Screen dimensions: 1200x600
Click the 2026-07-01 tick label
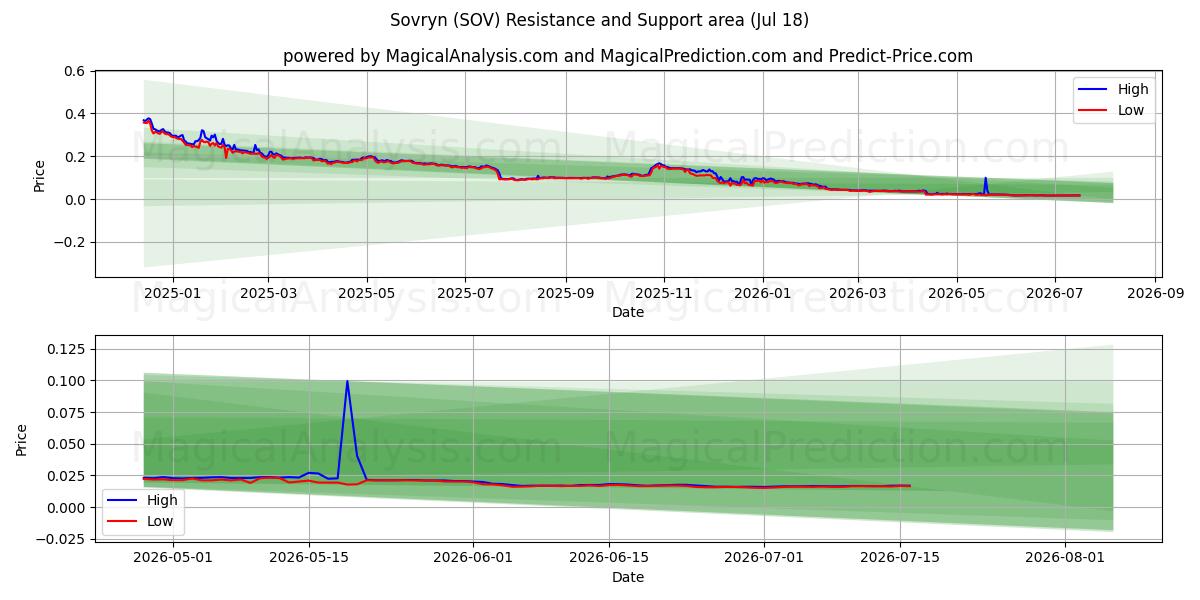tap(764, 558)
